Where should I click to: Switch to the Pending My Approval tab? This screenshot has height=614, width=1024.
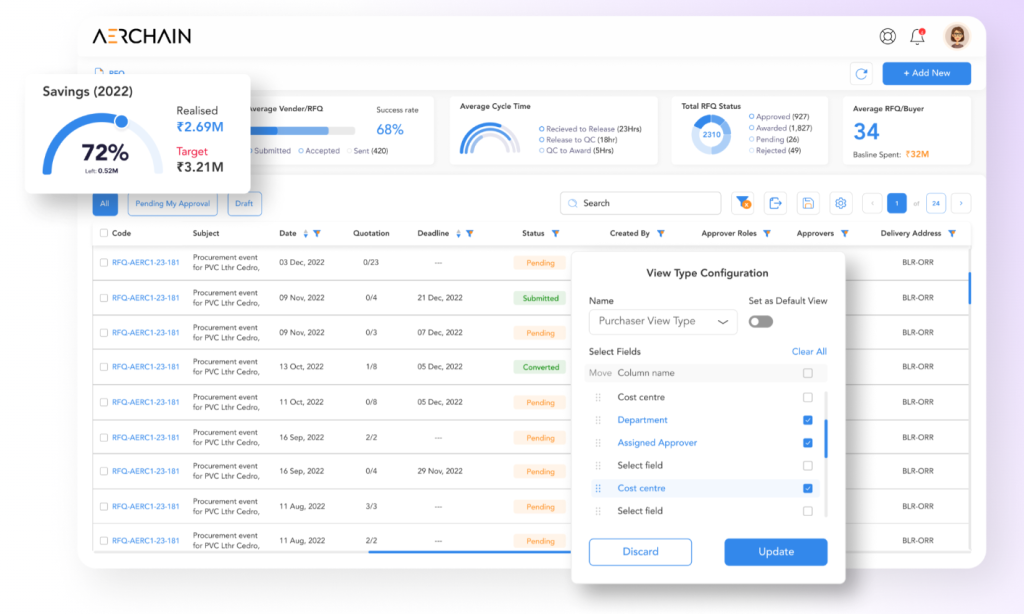[x=173, y=203]
